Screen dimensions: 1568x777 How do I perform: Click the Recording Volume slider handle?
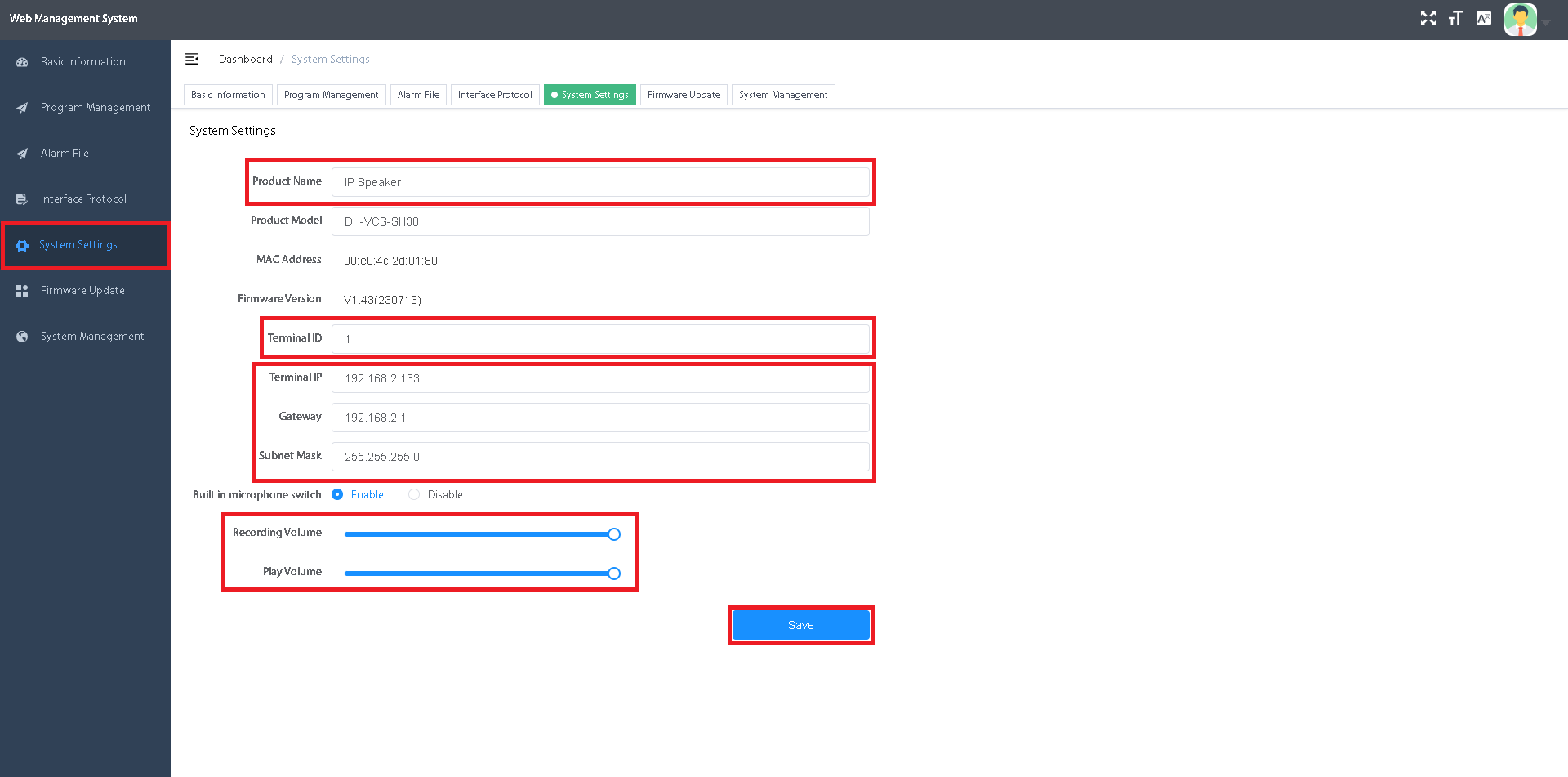(x=614, y=534)
